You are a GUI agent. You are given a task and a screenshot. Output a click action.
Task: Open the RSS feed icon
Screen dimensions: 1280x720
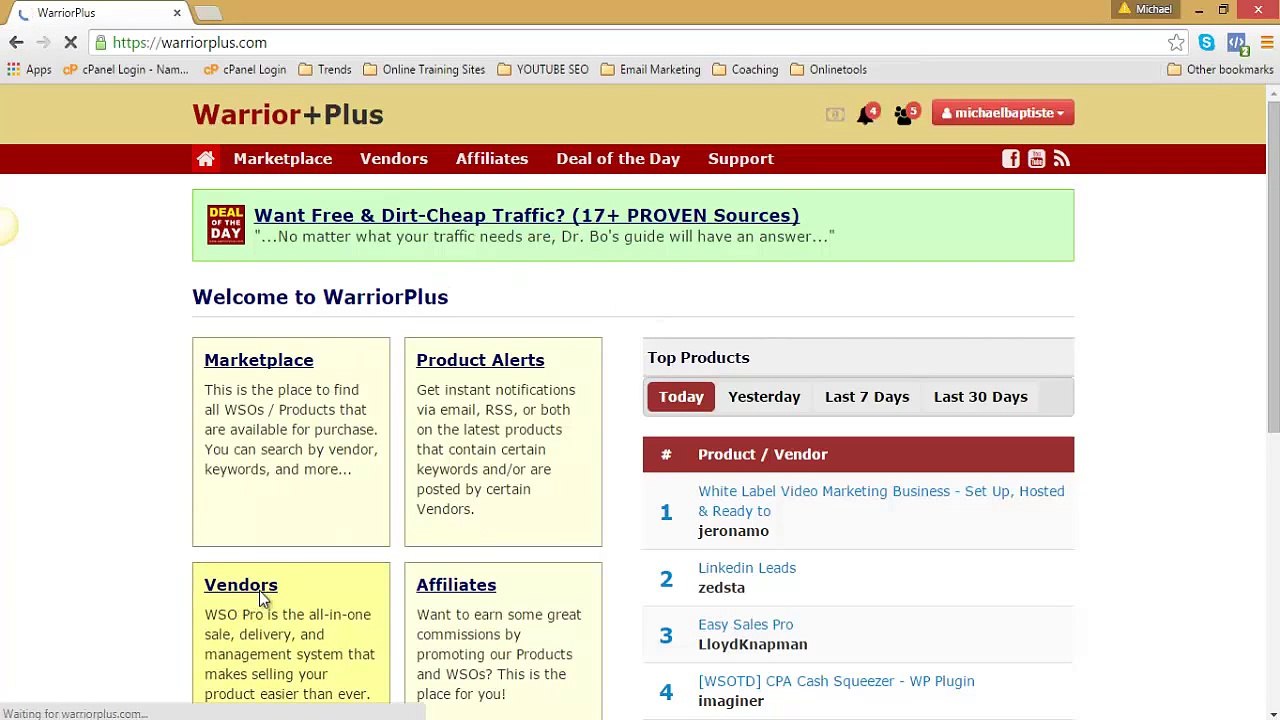[1062, 159]
